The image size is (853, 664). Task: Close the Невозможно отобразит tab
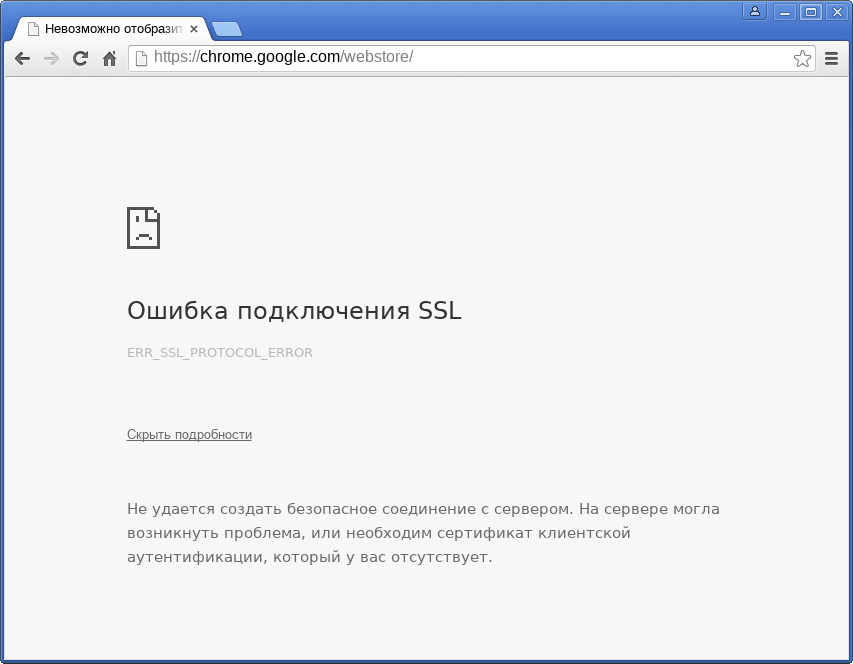point(193,28)
